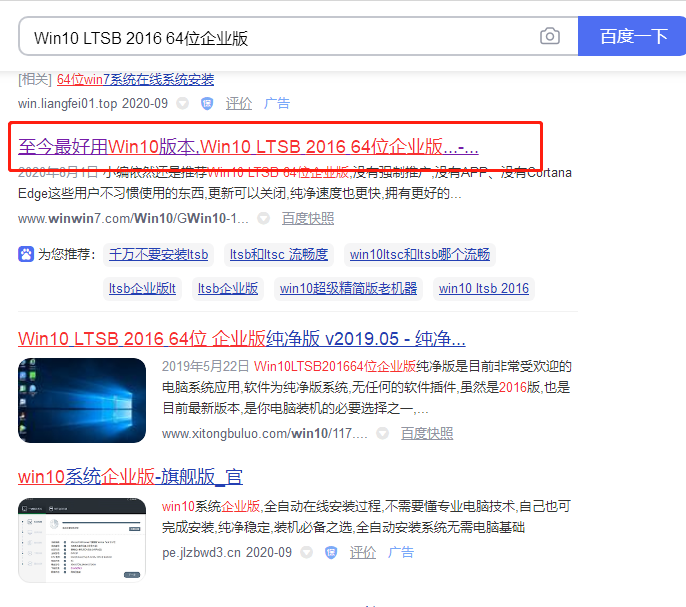Expand dropdown arrow next to win.liangfei01.top

(183, 103)
